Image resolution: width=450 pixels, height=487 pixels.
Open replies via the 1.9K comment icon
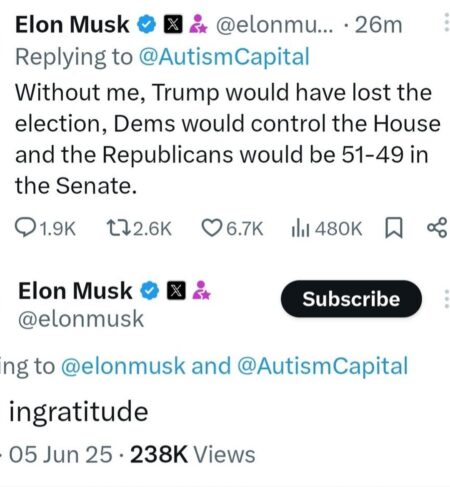click(24, 228)
